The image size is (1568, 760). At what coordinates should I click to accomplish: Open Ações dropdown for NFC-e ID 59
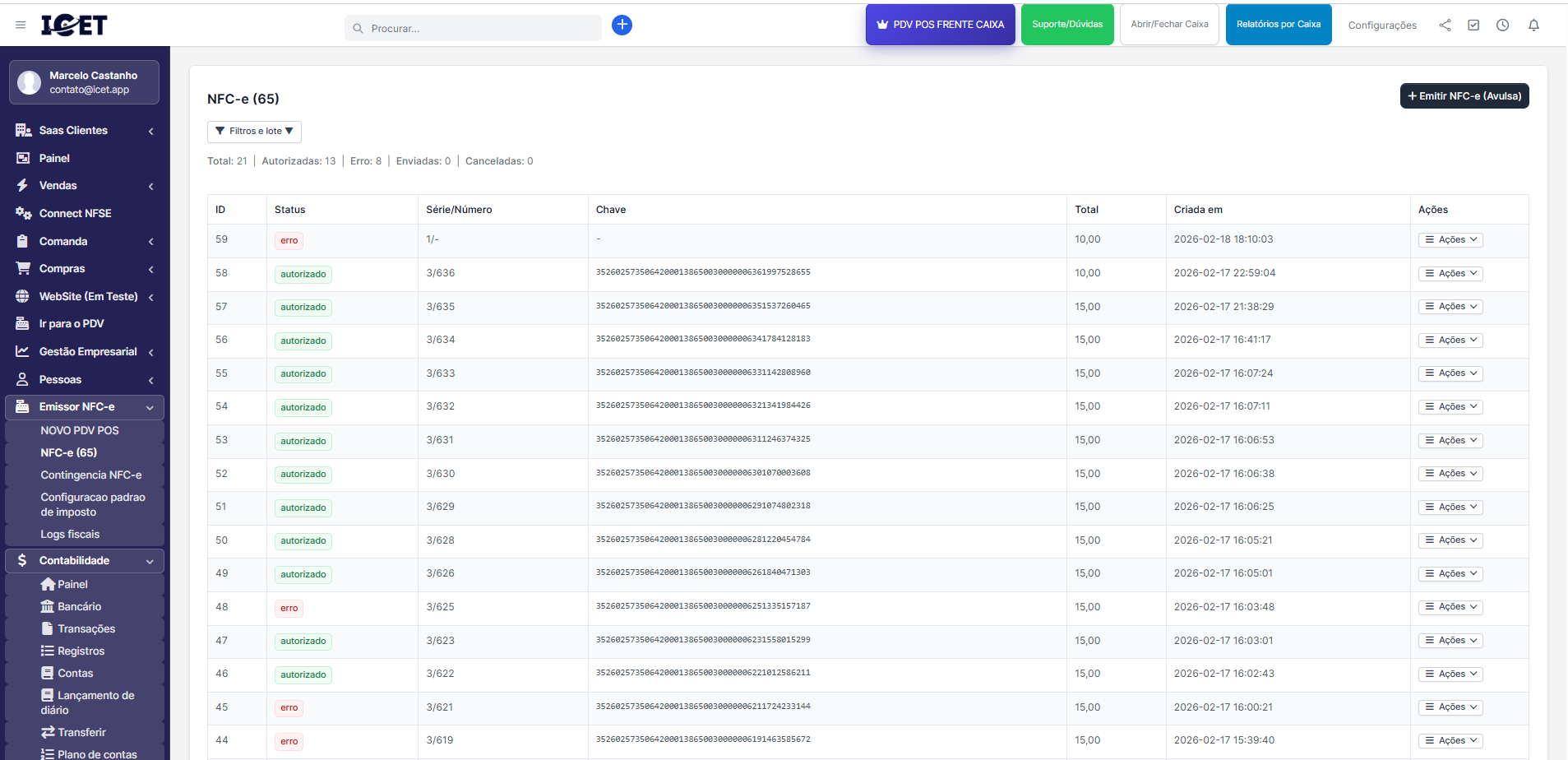pos(1450,240)
